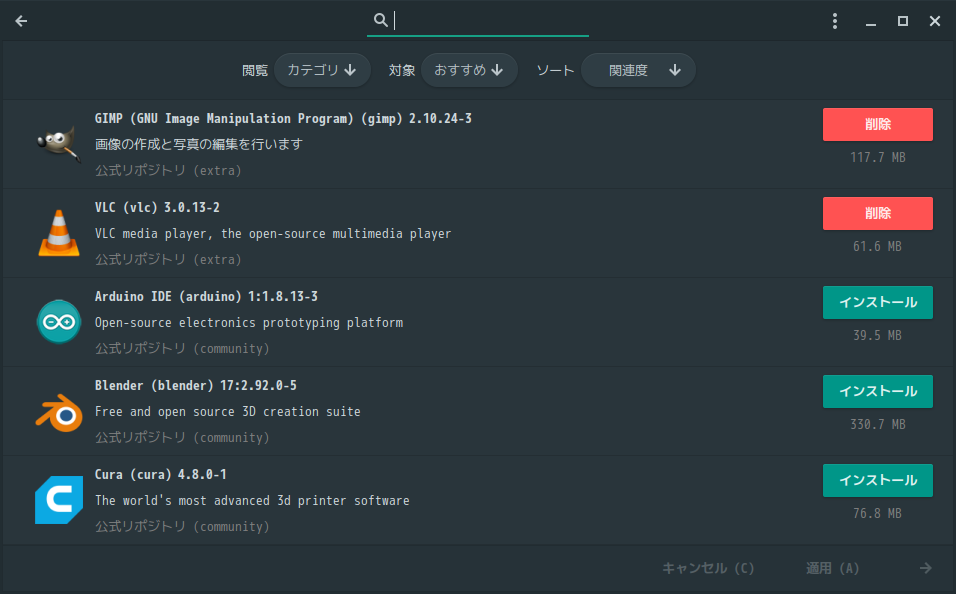
Task: Go back with the left arrow button
Action: (x=21, y=21)
